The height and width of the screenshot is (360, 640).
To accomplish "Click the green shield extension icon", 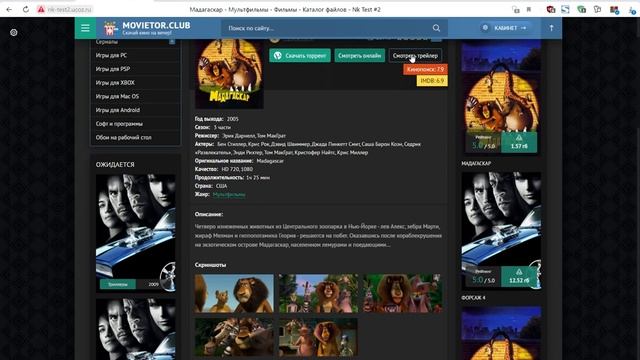I will pos(582,9).
